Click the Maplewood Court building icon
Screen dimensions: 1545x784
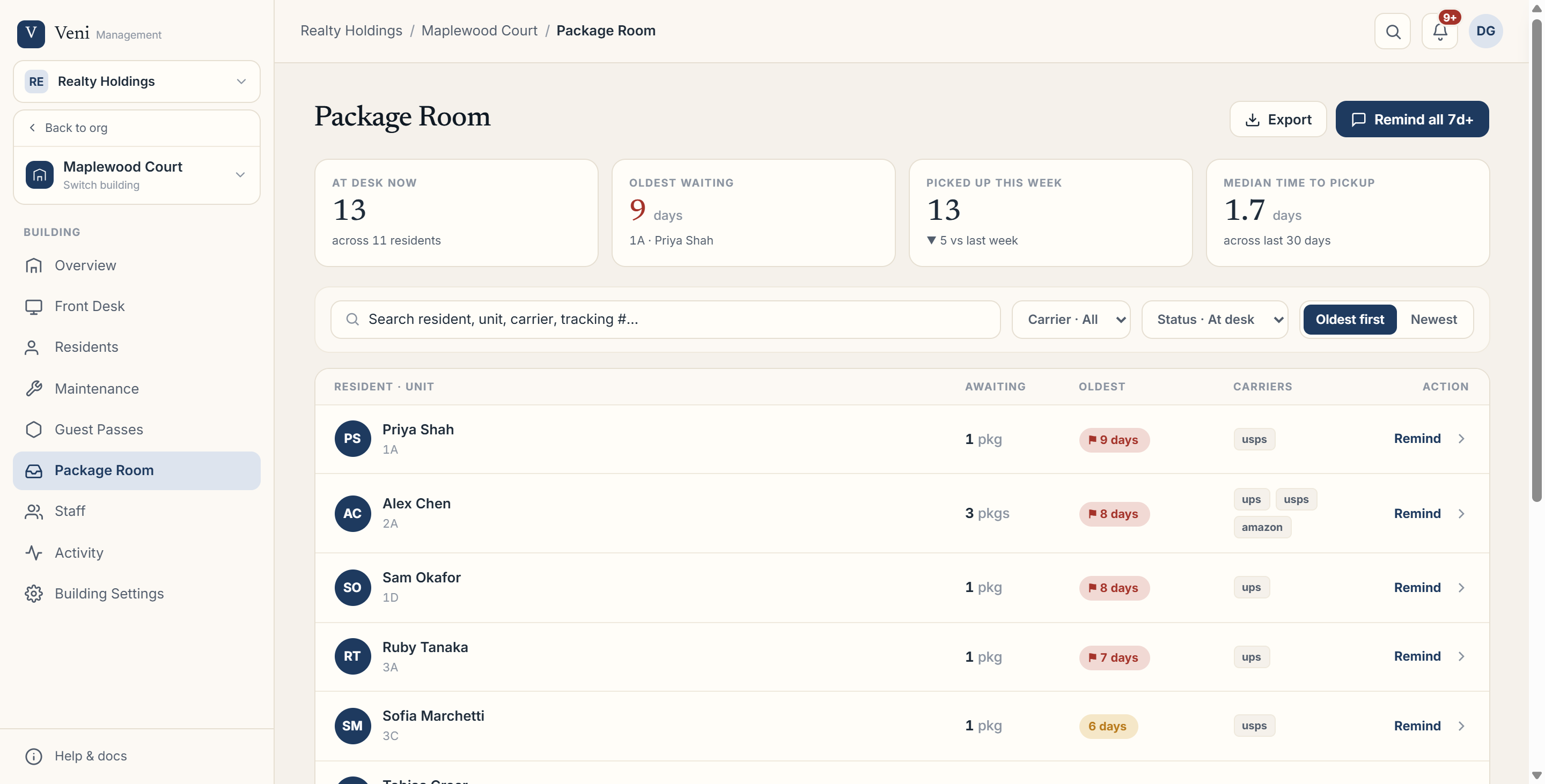(x=40, y=174)
